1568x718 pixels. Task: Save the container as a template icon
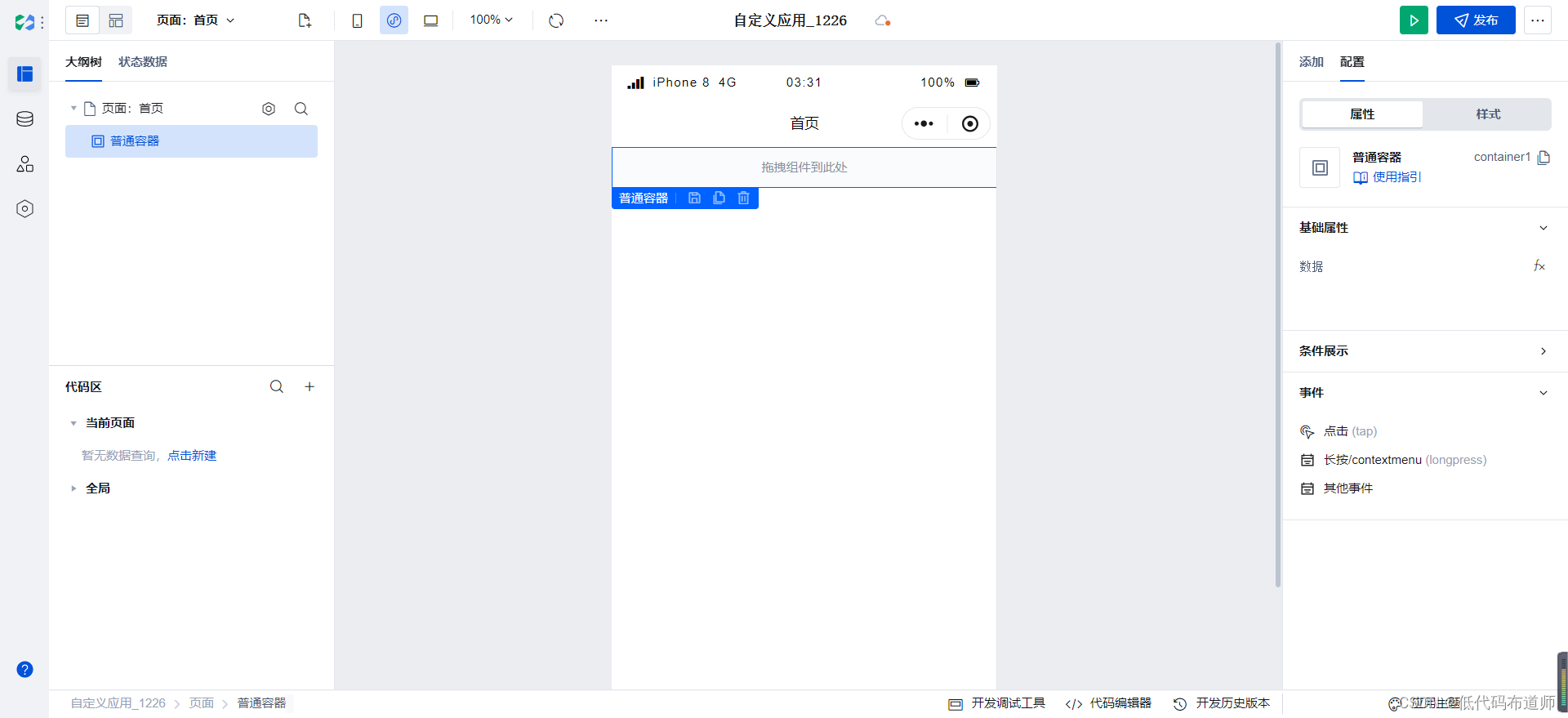[x=694, y=198]
